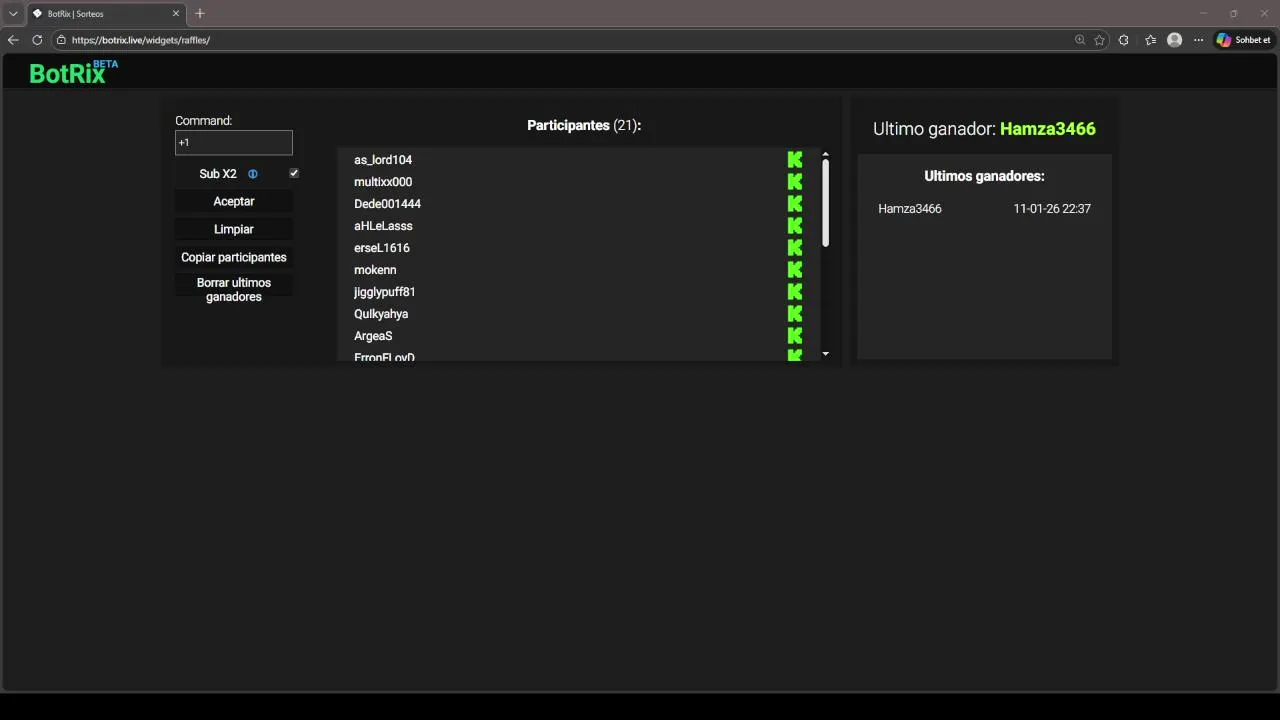Viewport: 1280px width, 720px height.
Task: Click the Kick icon next to as_lord104
Action: (x=795, y=160)
